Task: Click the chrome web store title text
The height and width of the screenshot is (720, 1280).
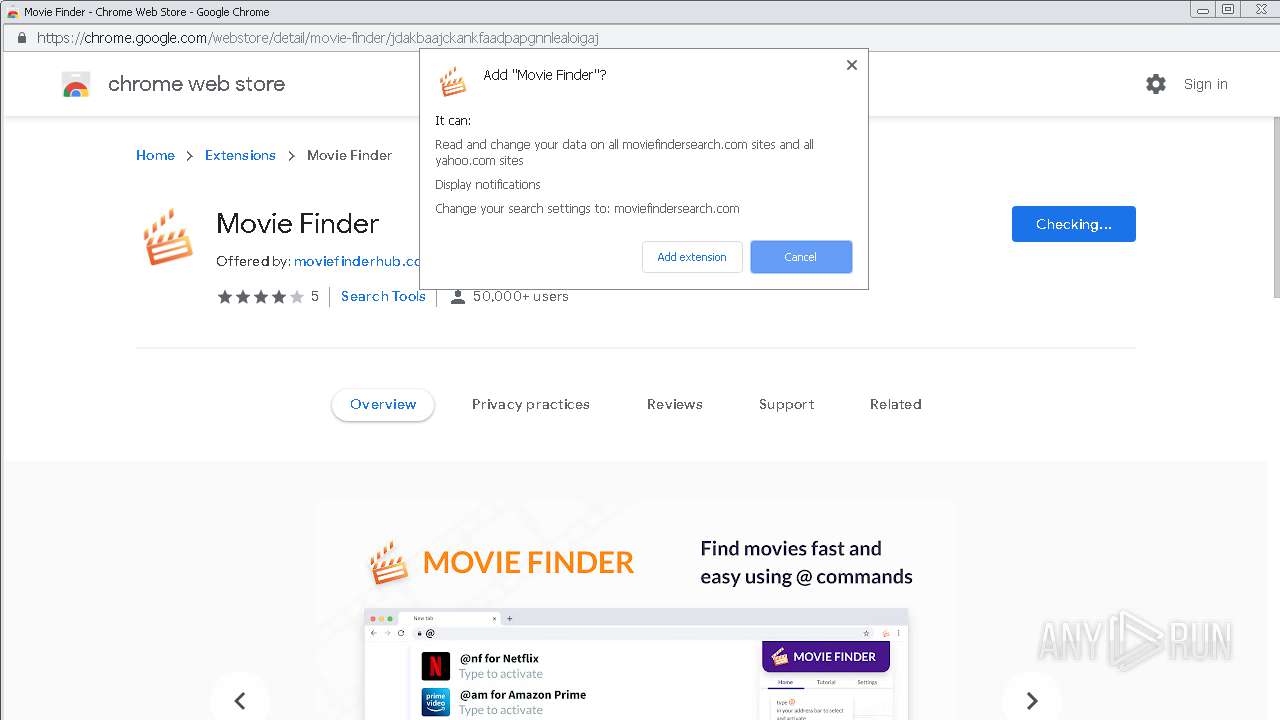Action: tap(196, 84)
